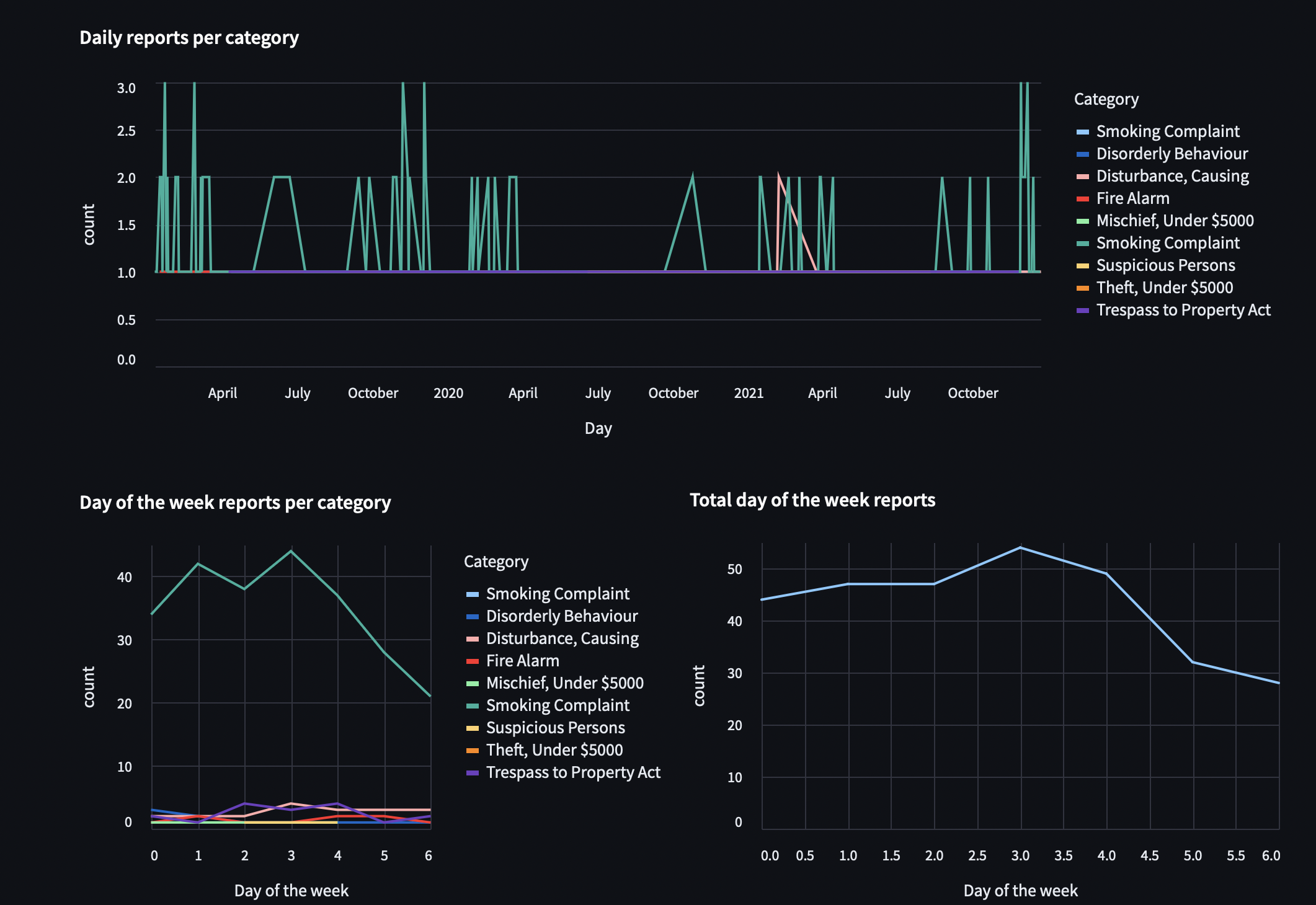
Task: Click the Mischief, Under $5000 green swatch in the bottom legend
Action: coord(473,684)
